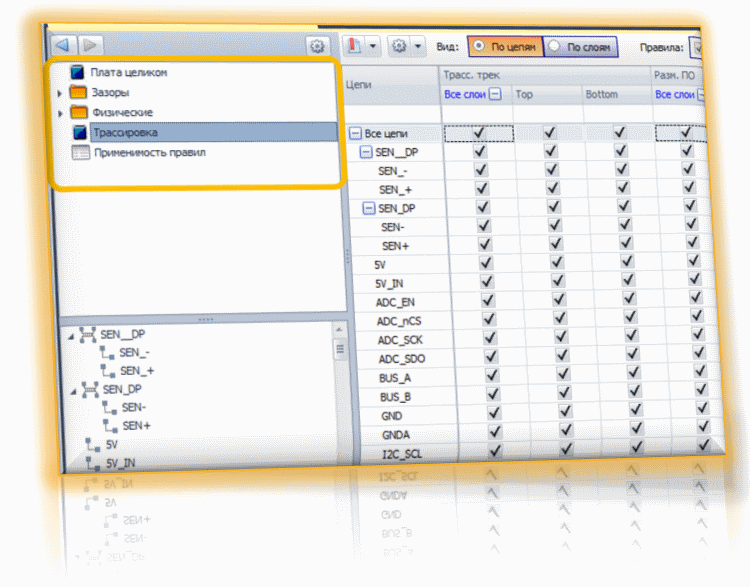Viewport: 750px width, 587px height.
Task: Open dropdown next to toolbar gear icon
Action: coord(418,47)
